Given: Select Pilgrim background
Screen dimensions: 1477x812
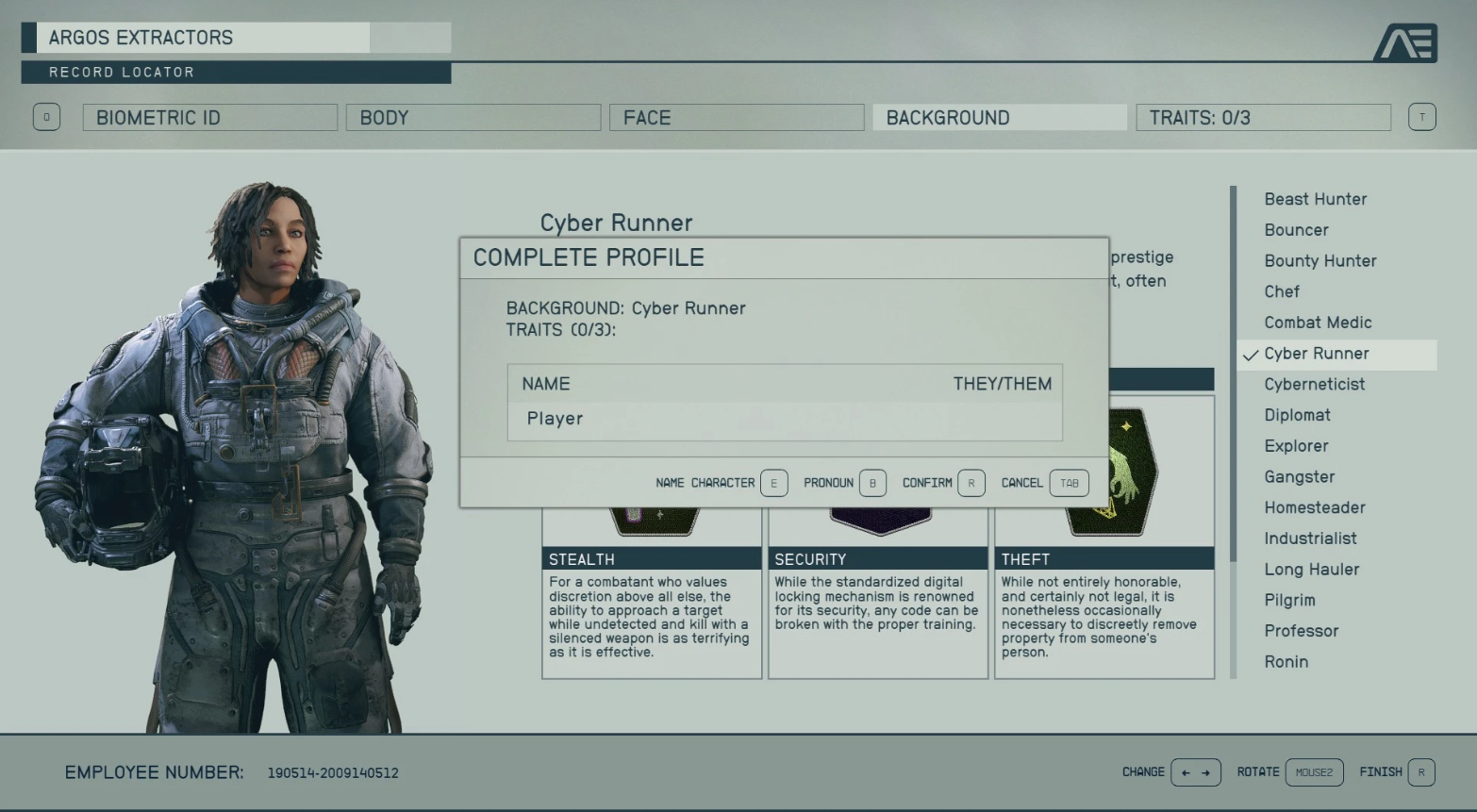Looking at the screenshot, I should [x=1289, y=601].
